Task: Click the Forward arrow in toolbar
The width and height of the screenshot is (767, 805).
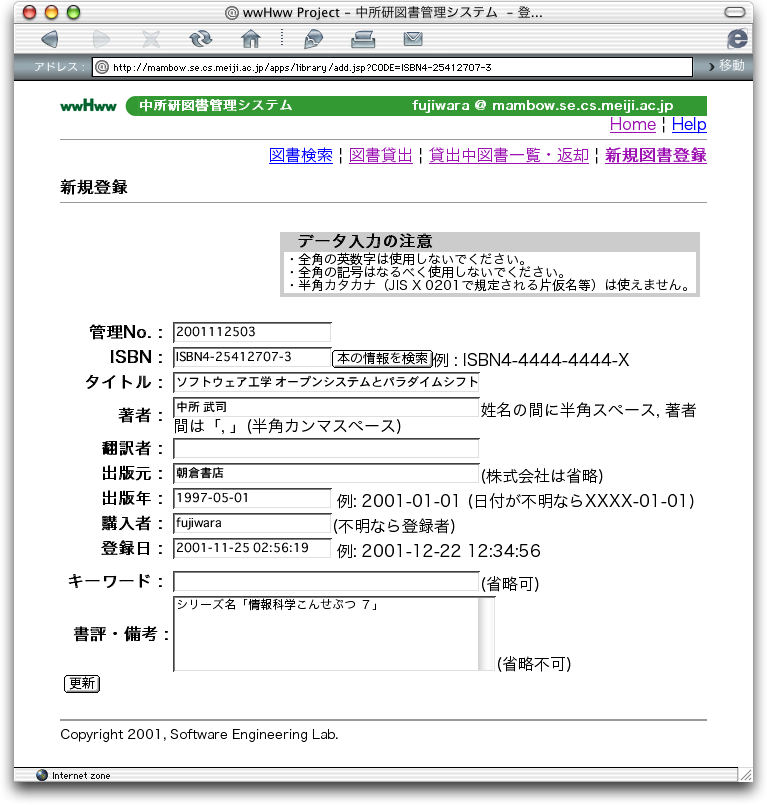Action: tap(101, 39)
